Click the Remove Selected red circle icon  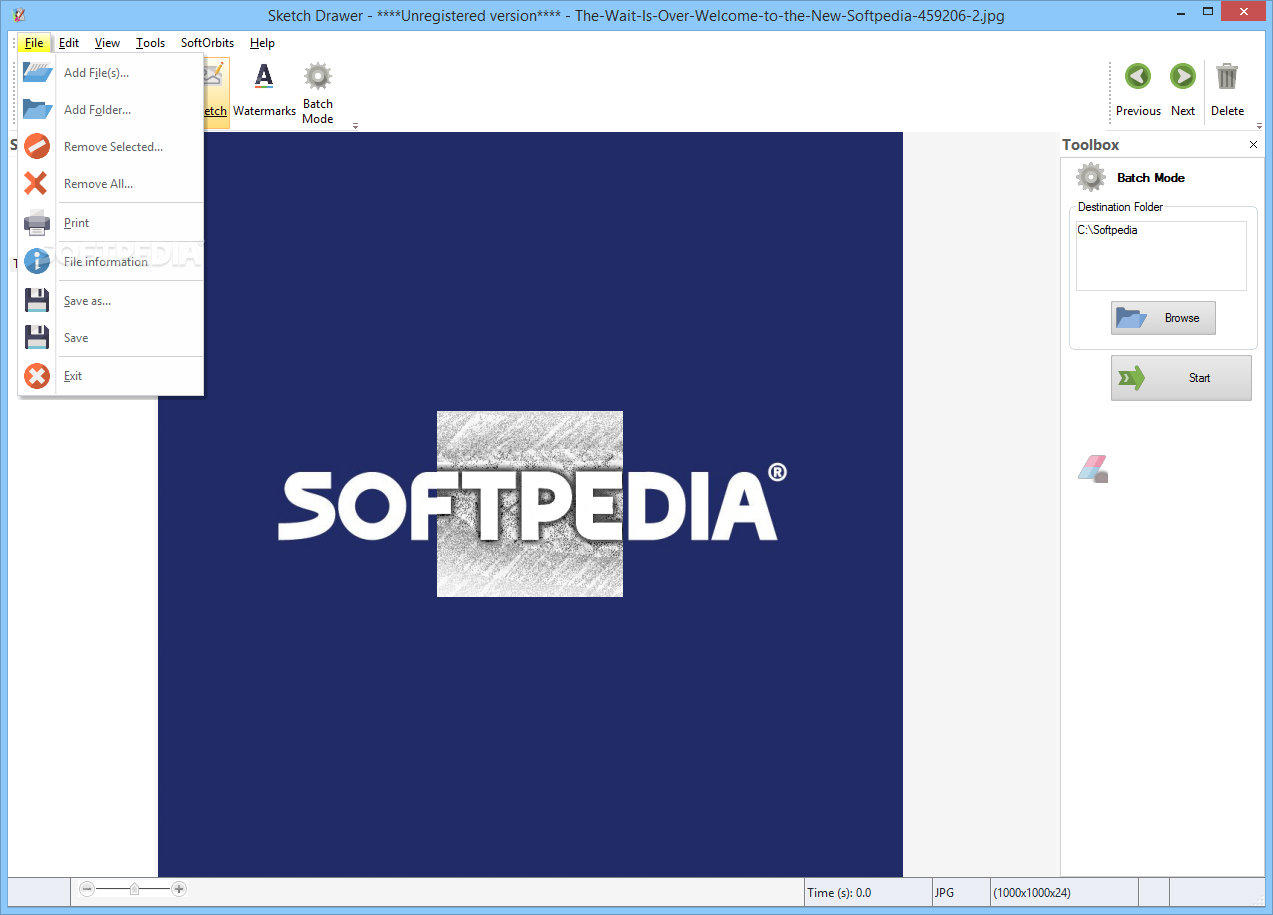coord(37,146)
